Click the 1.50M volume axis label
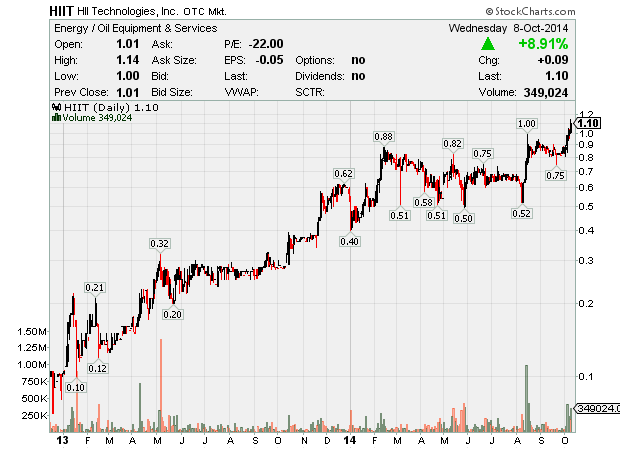 (x=32, y=332)
